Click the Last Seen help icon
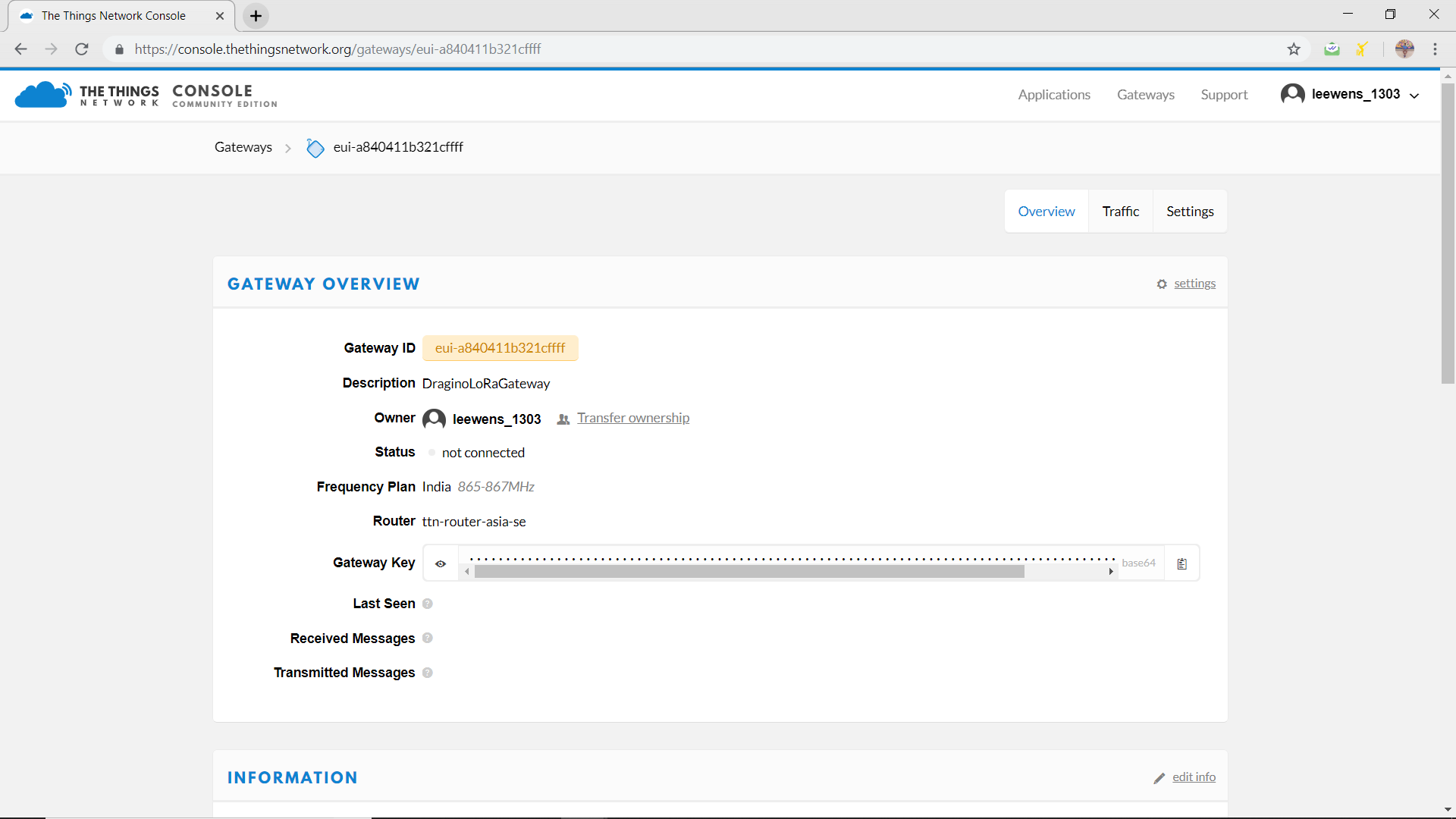Viewport: 1456px width, 819px height. [x=428, y=604]
